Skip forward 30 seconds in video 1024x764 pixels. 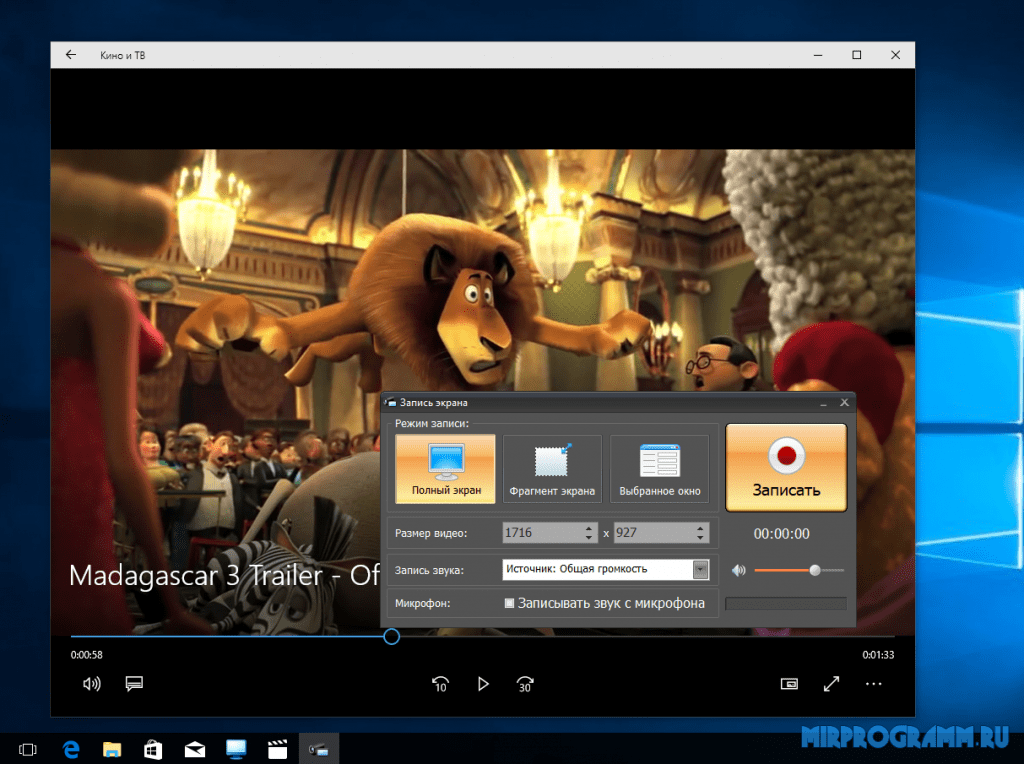[525, 684]
